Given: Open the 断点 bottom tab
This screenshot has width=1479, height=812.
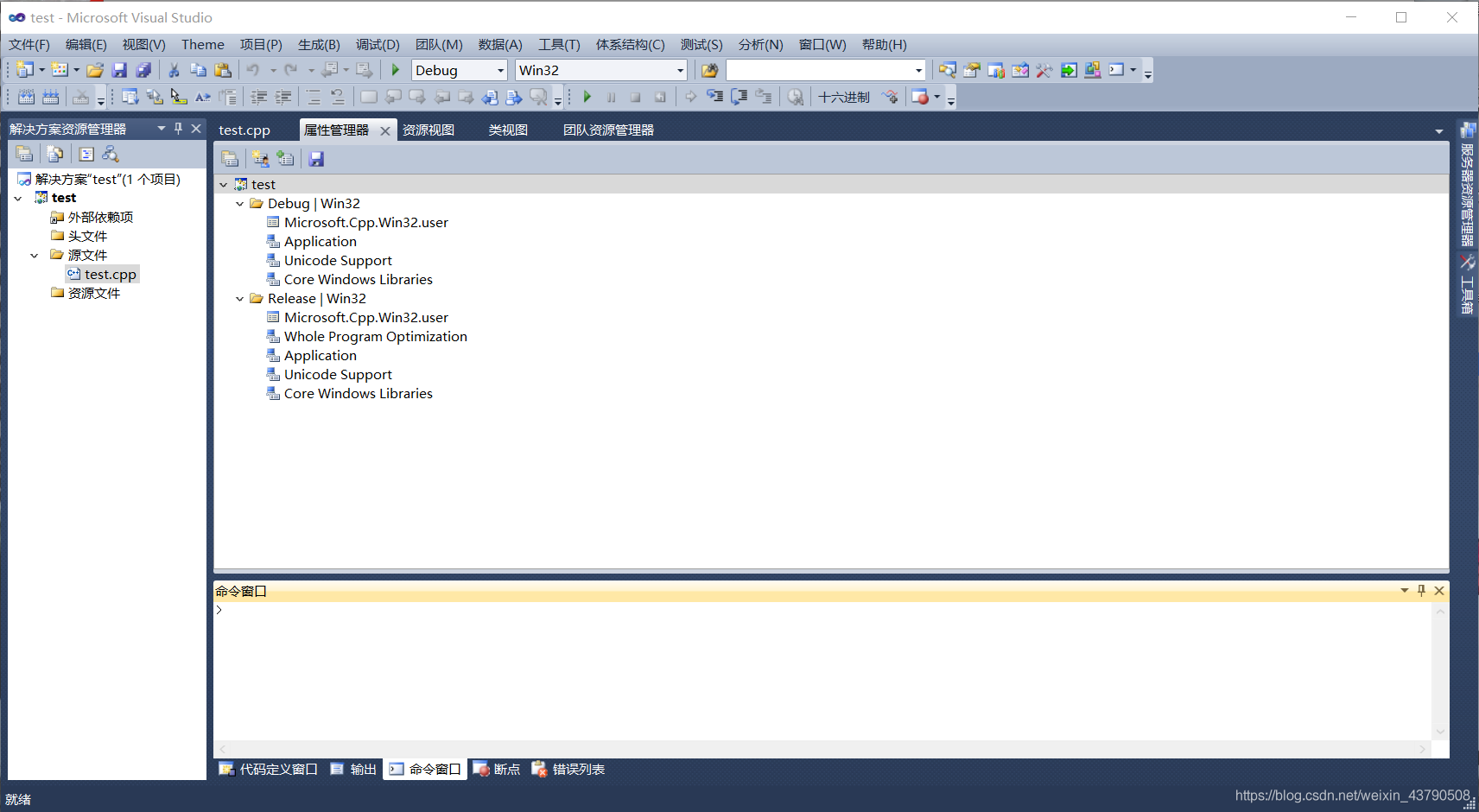Looking at the screenshot, I should click(498, 770).
